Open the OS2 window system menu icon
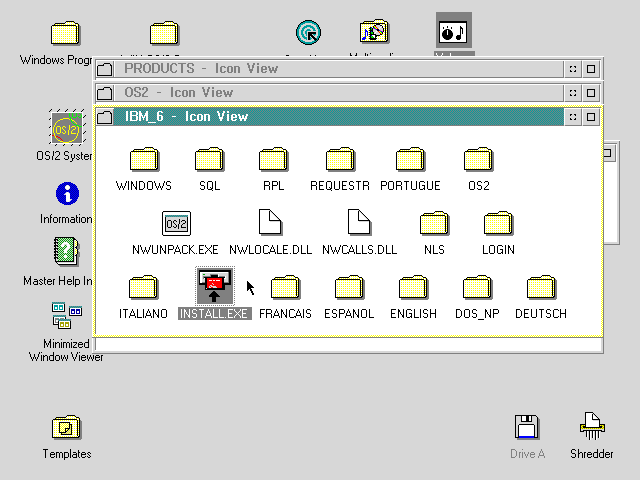The image size is (640, 480). pyautogui.click(x=105, y=93)
